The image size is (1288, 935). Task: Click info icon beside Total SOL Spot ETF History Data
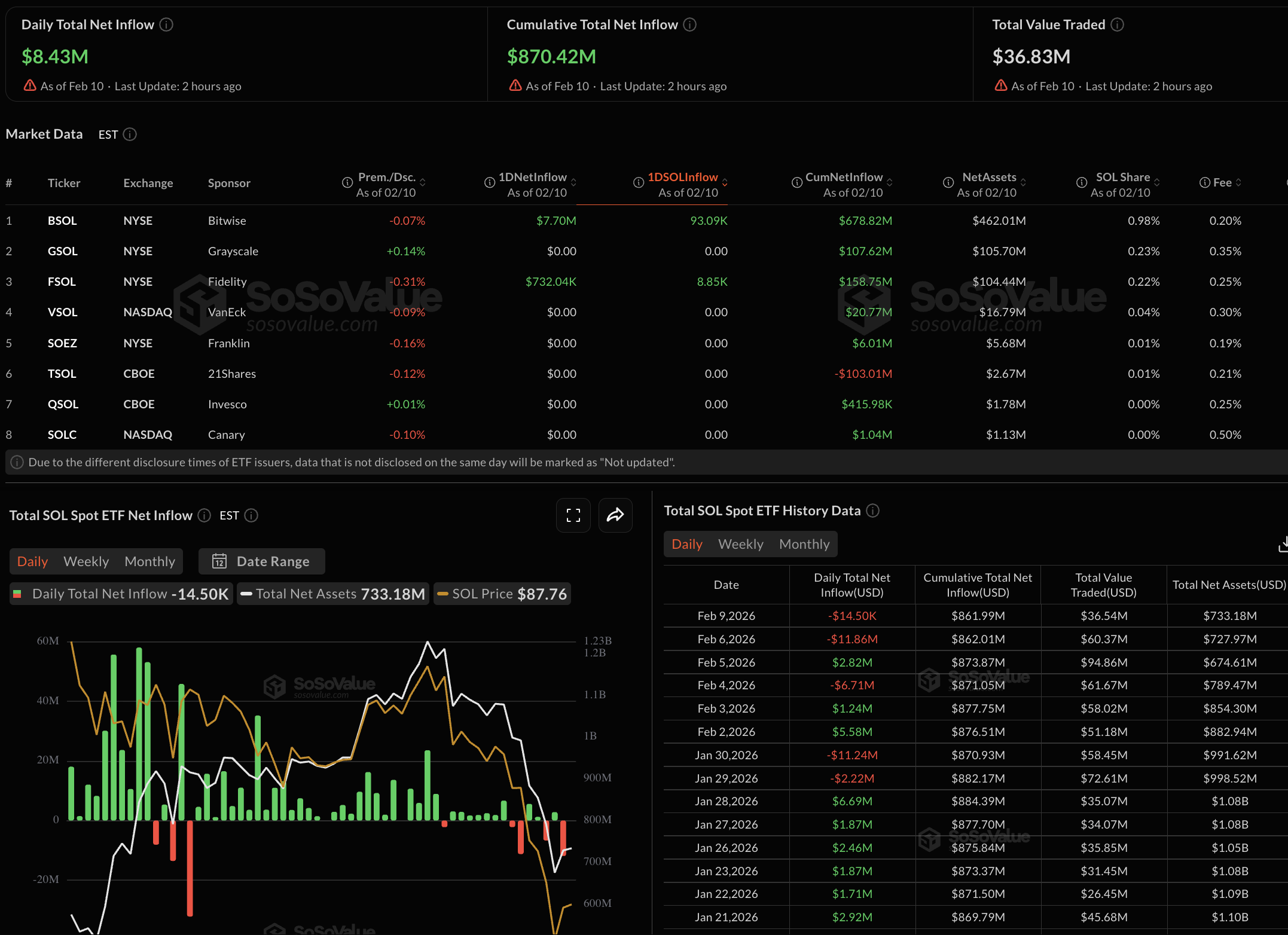point(872,511)
